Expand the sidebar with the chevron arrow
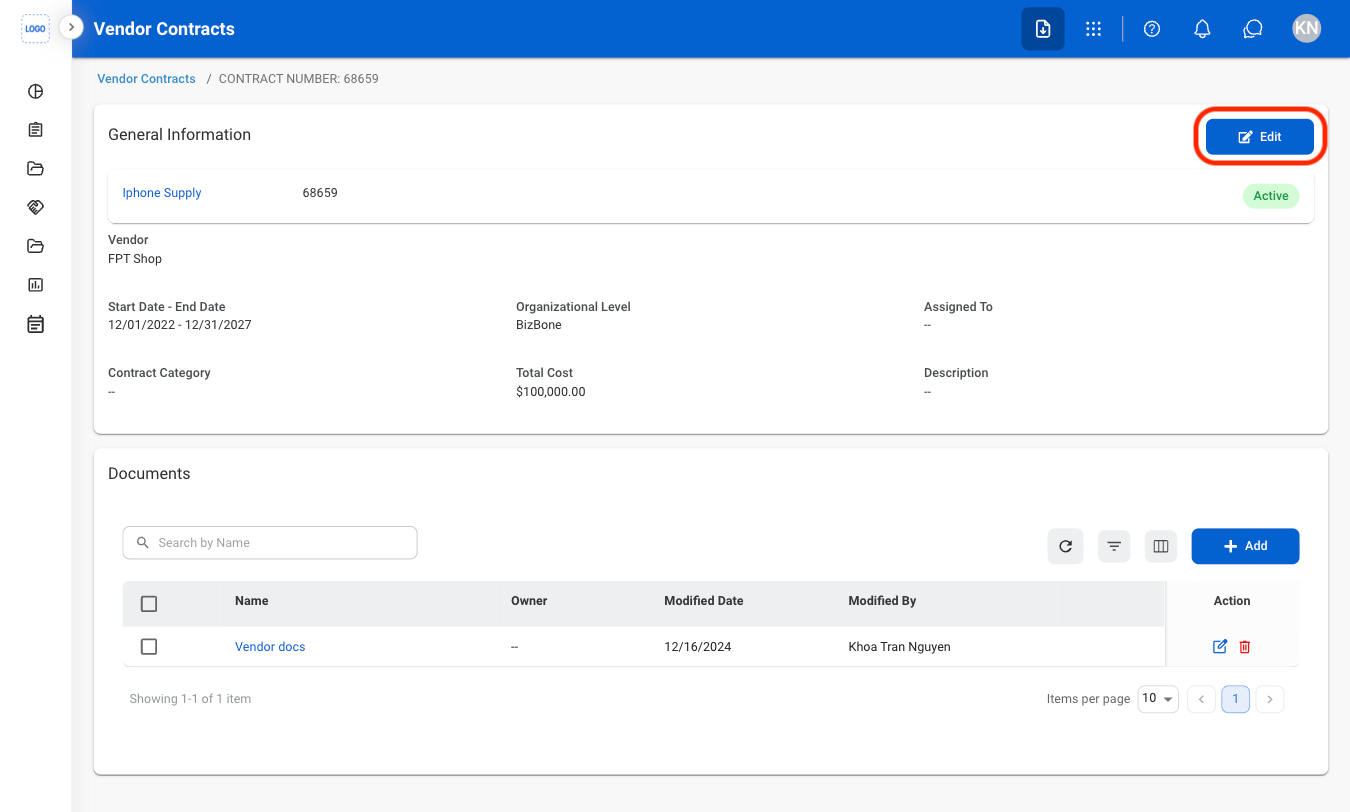This screenshot has width=1350, height=812. (71, 28)
